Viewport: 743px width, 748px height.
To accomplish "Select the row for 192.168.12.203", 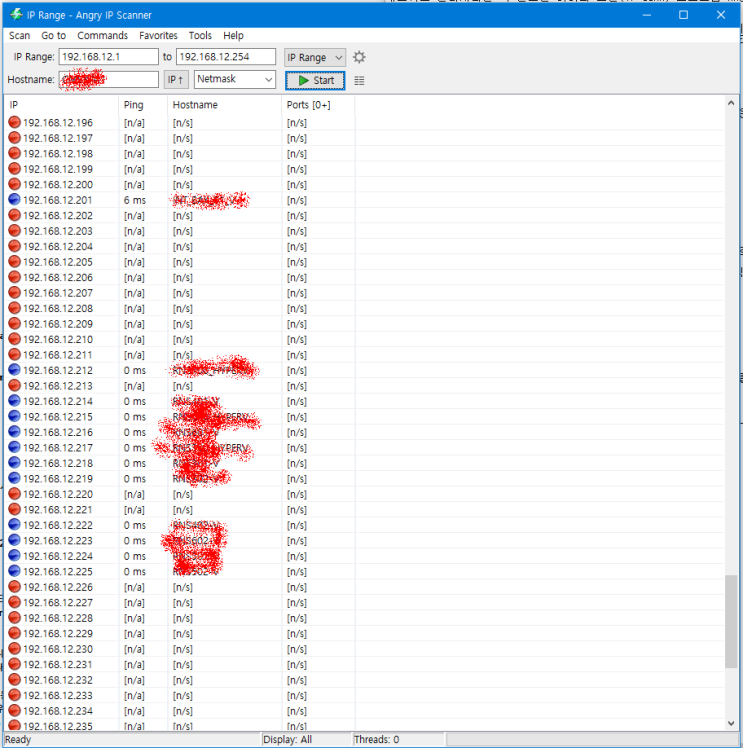I will 364,231.
